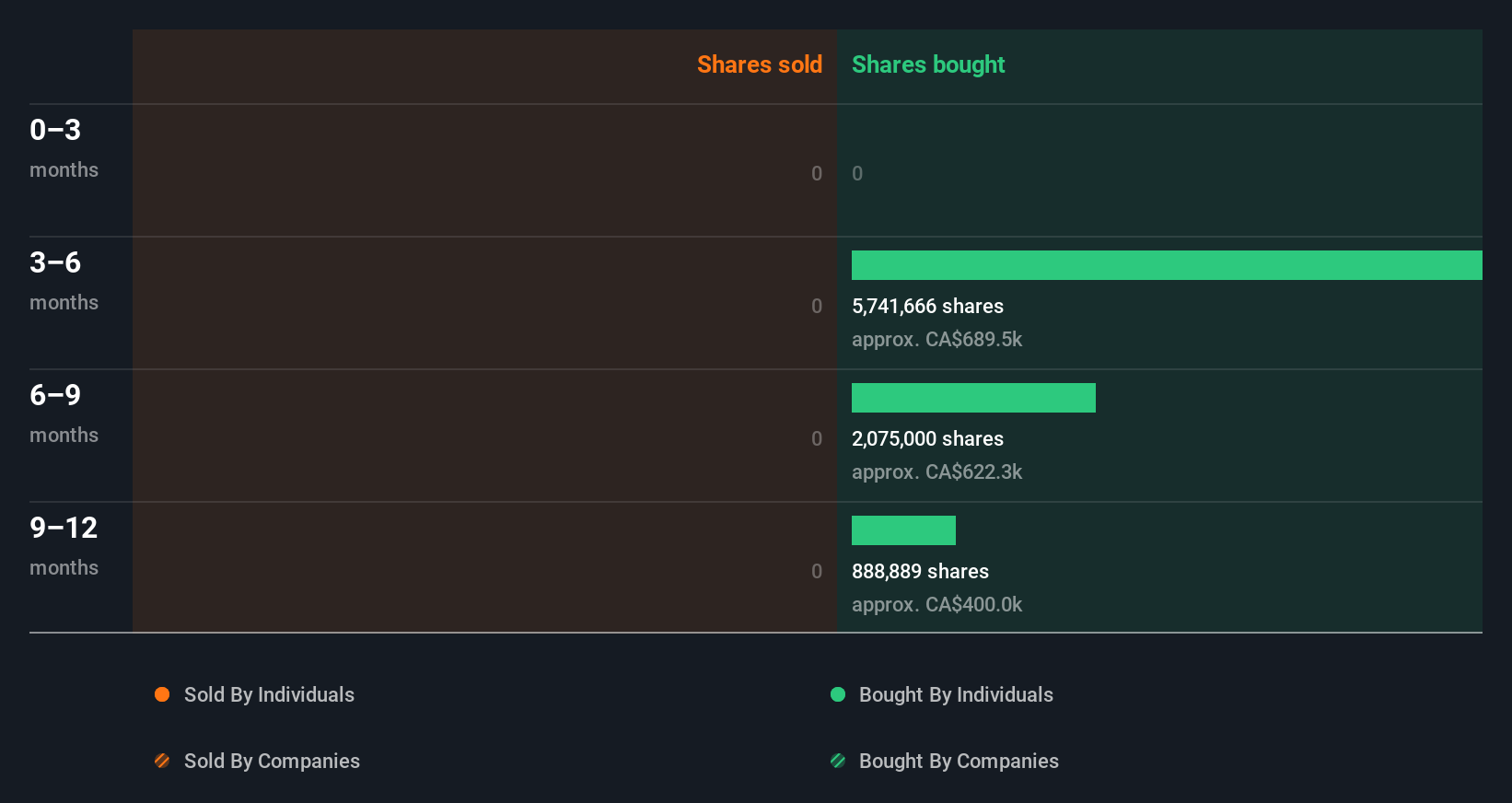Click the Shares bought column header
The height and width of the screenshot is (803, 1512).
(928, 64)
